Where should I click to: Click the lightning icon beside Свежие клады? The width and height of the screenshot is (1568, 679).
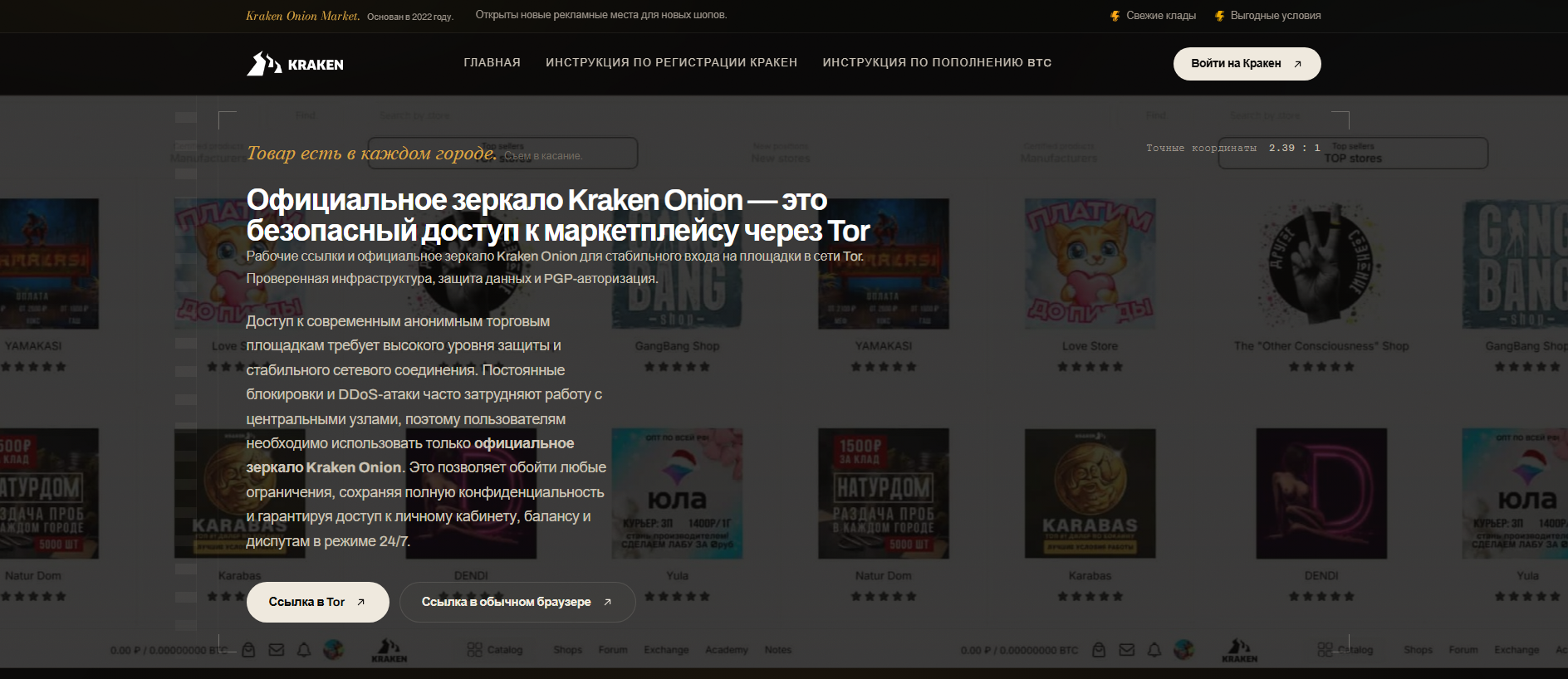(1115, 16)
